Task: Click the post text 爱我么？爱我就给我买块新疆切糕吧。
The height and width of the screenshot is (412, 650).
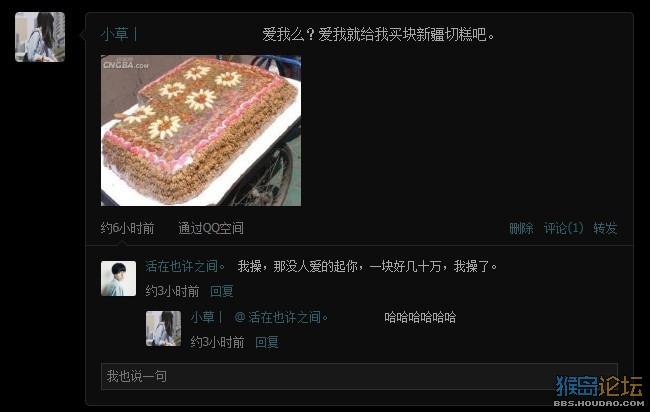Action: (379, 34)
